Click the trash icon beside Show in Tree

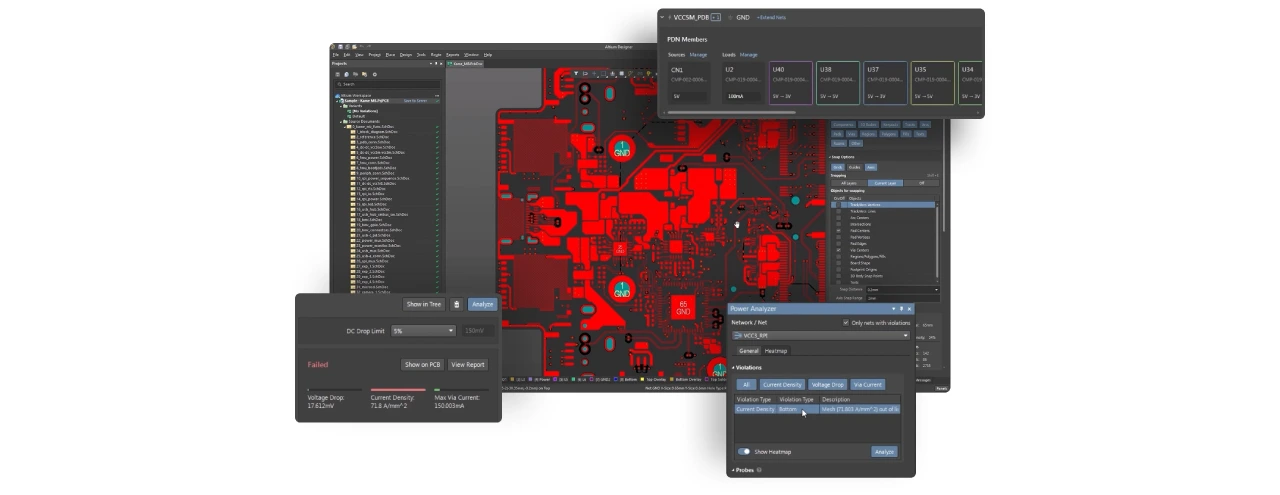tap(457, 304)
